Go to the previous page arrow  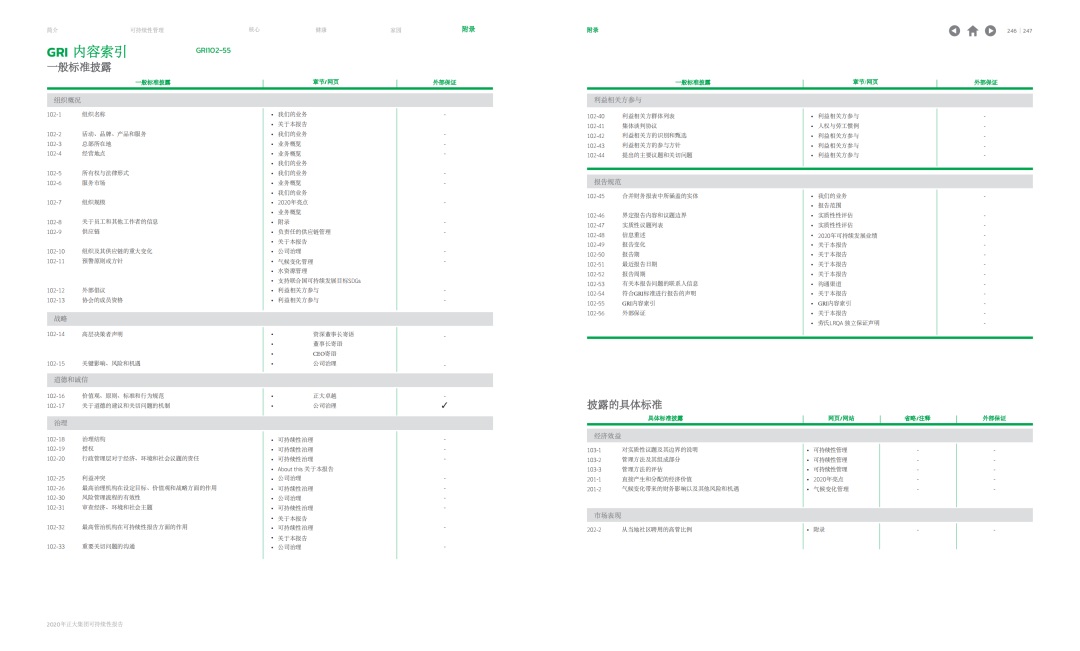tap(955, 31)
